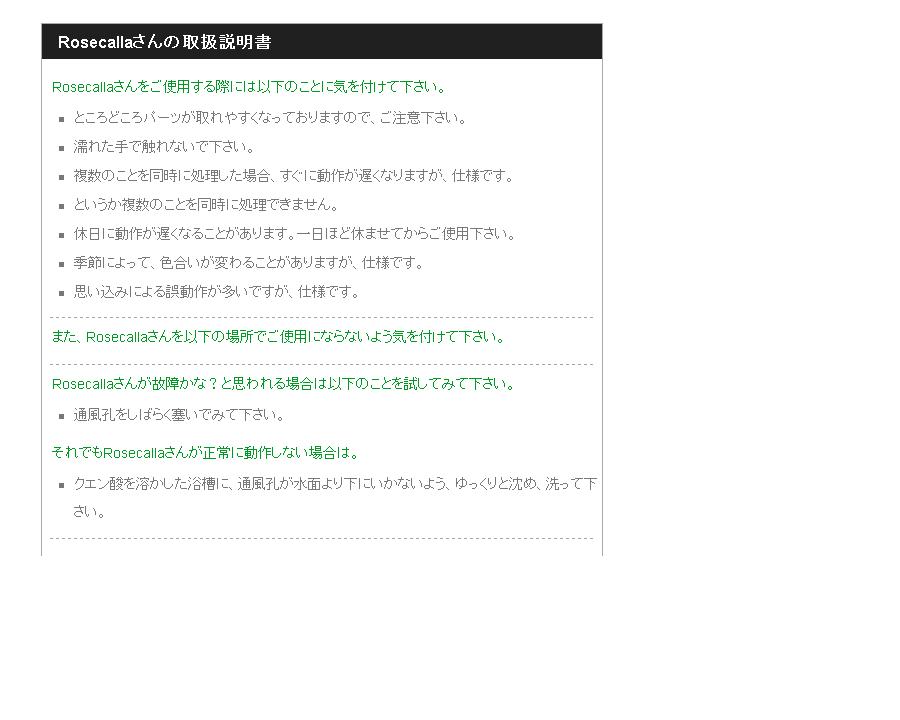900x720 pixels.
Task: Click the green line 'それでもRosecallaさんが正常に動作しない場合は。'
Action: point(206,452)
